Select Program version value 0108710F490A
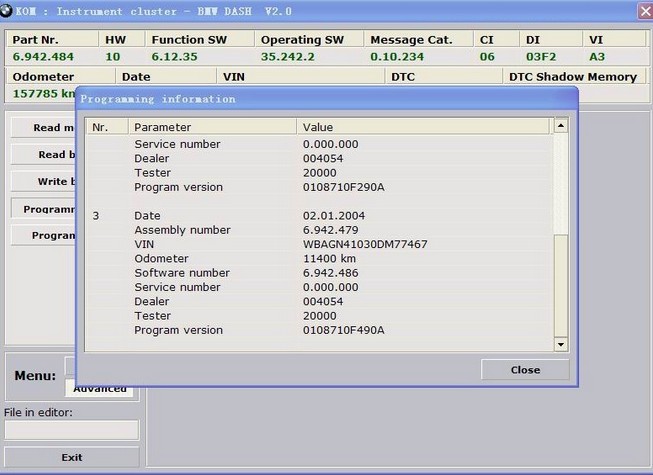 (x=343, y=330)
